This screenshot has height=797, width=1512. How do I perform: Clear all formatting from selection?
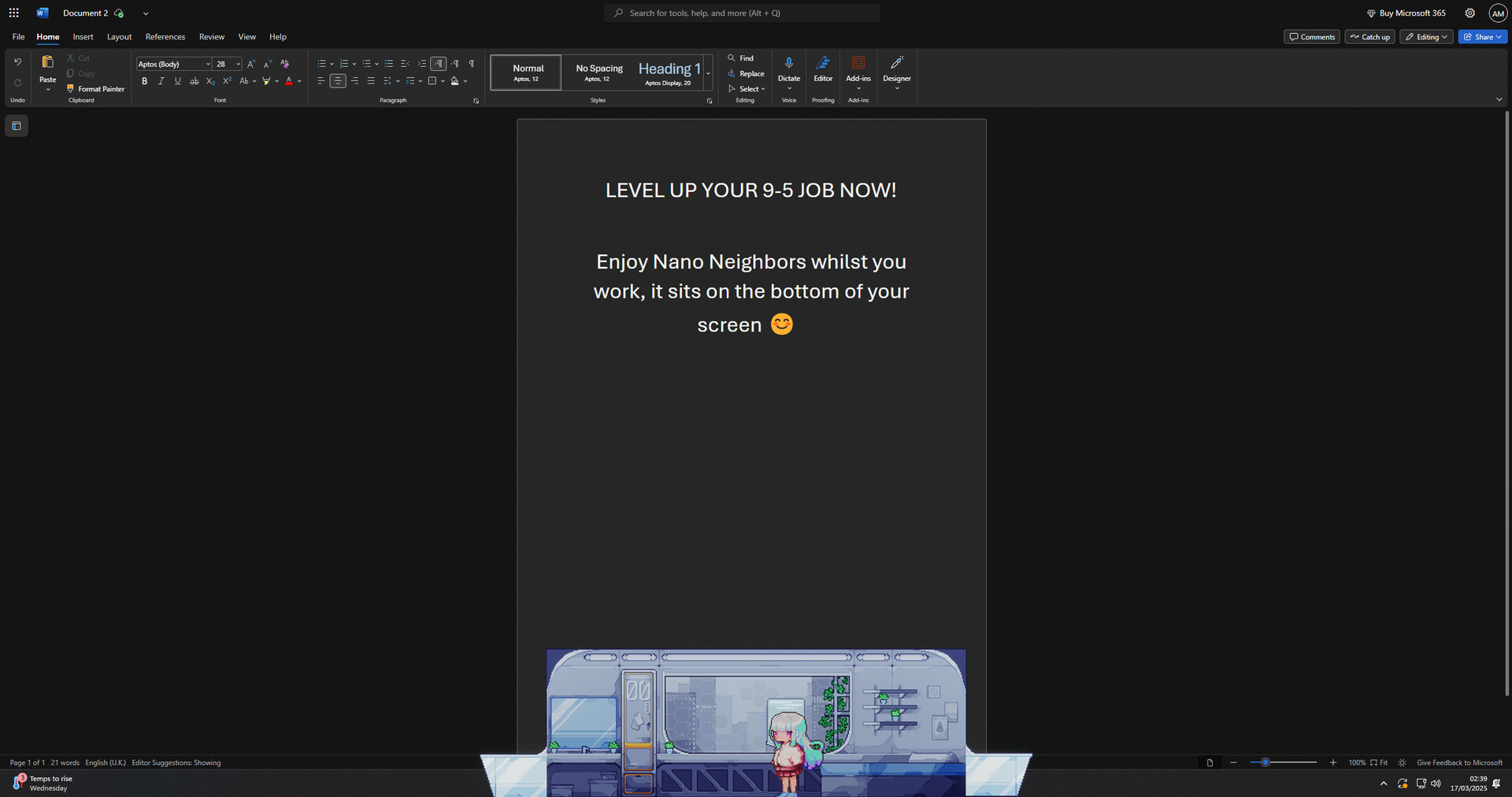285,64
